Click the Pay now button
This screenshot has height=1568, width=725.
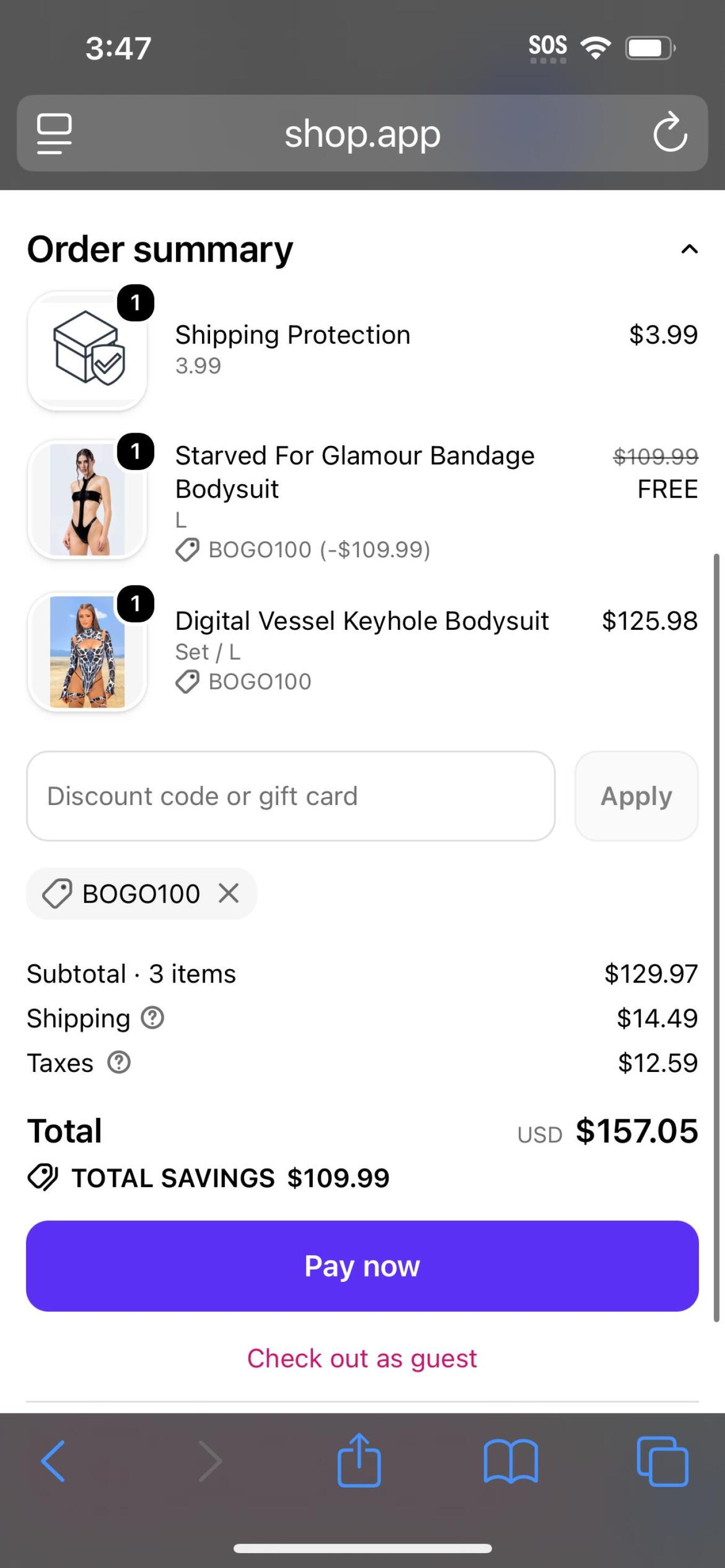pyautogui.click(x=362, y=1266)
